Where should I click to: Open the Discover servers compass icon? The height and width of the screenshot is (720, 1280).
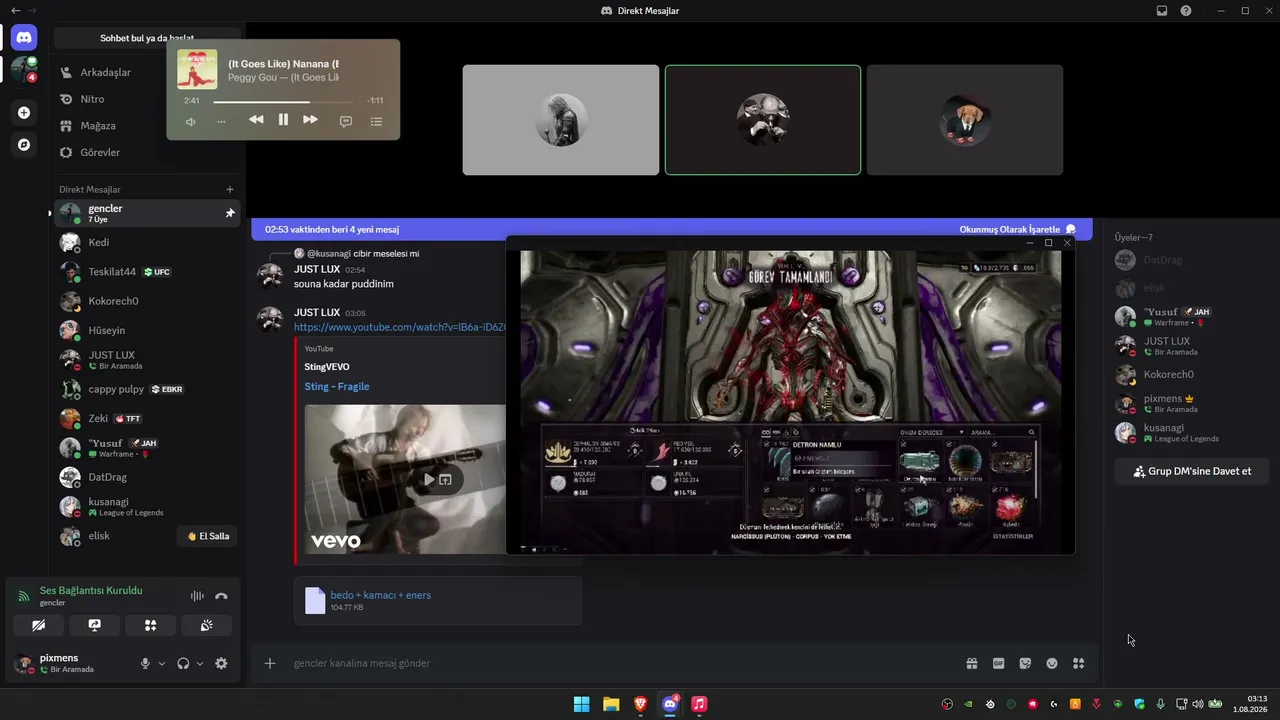coord(24,145)
